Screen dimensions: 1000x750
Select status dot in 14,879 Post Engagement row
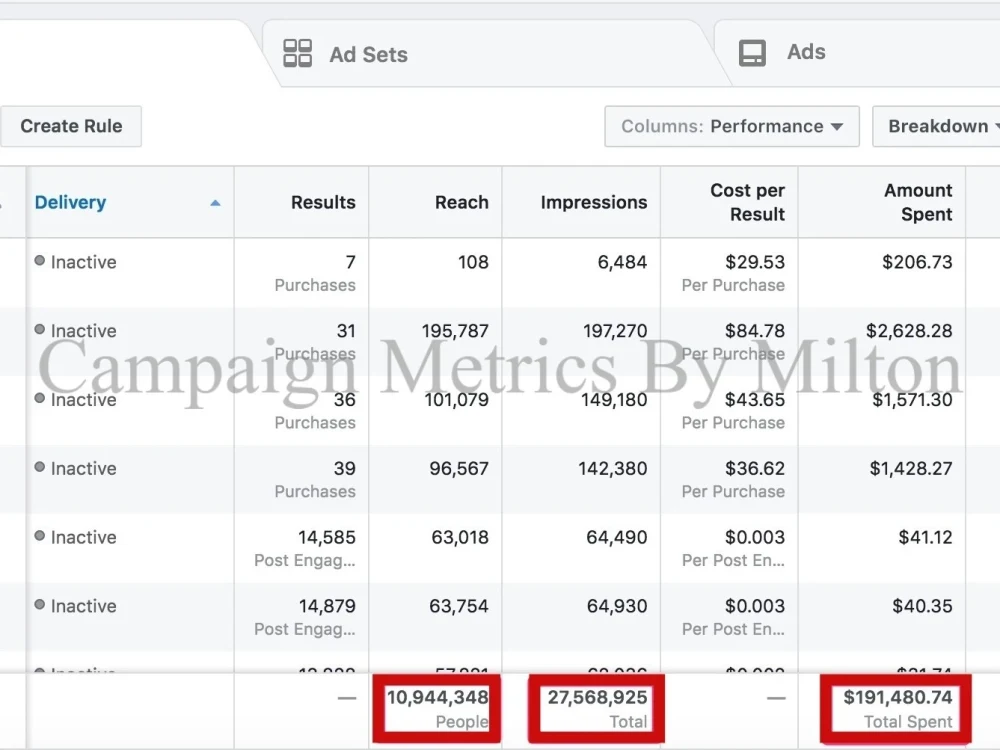tap(40, 605)
